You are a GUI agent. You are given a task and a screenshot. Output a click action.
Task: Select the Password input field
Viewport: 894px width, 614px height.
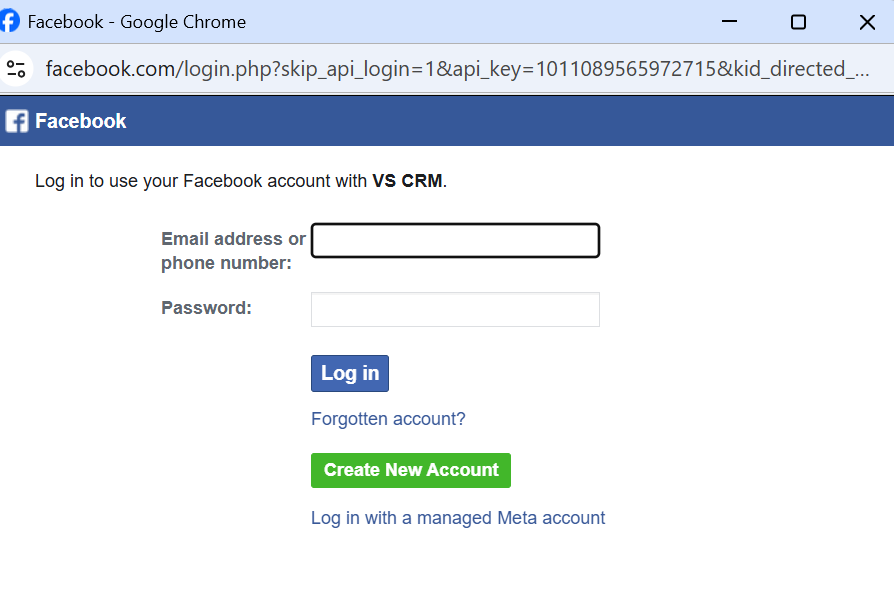coord(455,309)
